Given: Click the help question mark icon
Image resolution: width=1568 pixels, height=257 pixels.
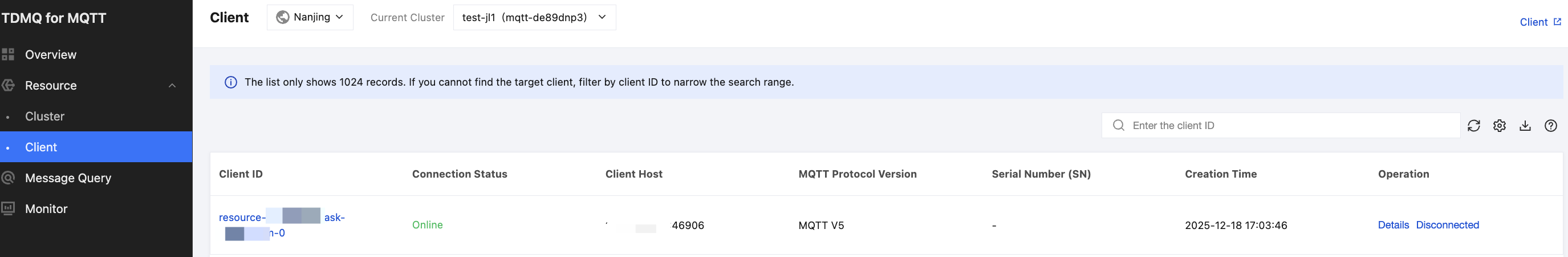Looking at the screenshot, I should (x=1550, y=126).
